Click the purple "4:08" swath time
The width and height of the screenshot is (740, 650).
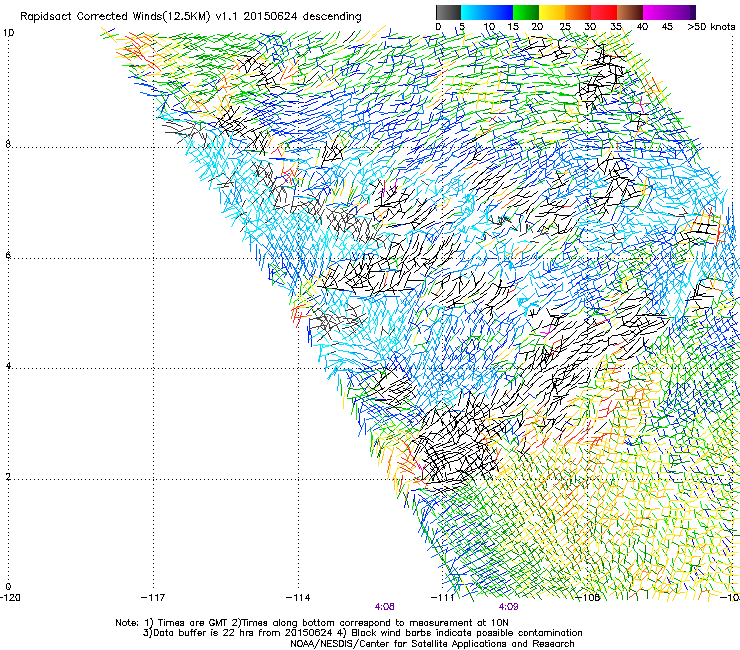[x=385, y=607]
